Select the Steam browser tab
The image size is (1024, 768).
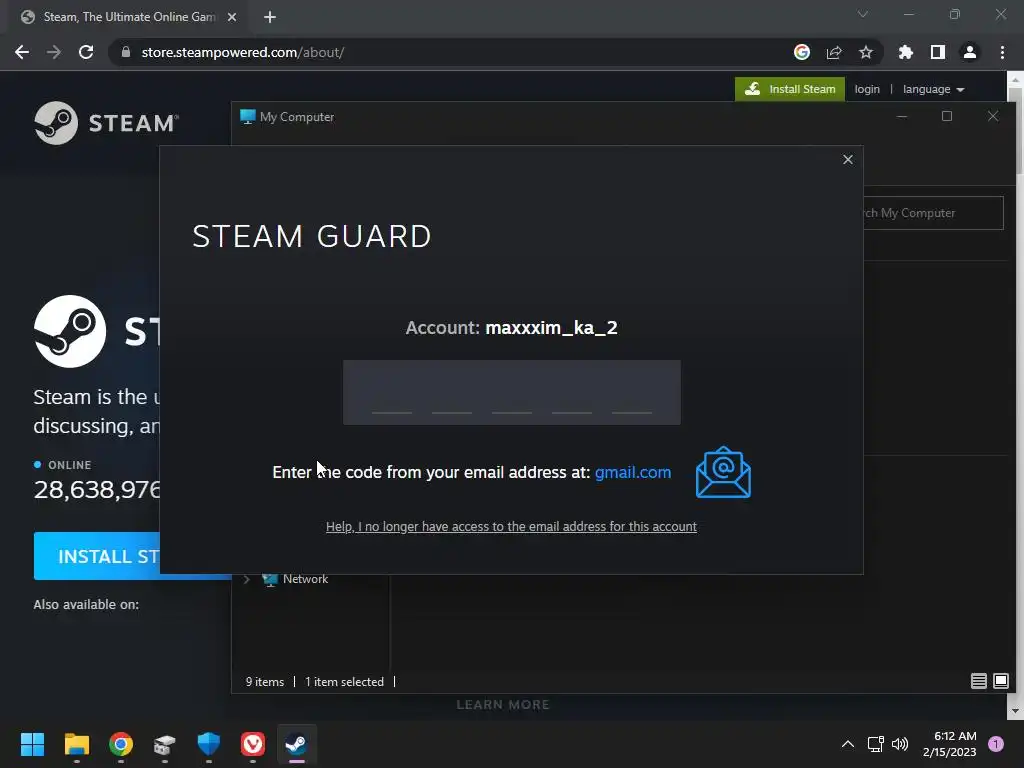click(x=129, y=17)
